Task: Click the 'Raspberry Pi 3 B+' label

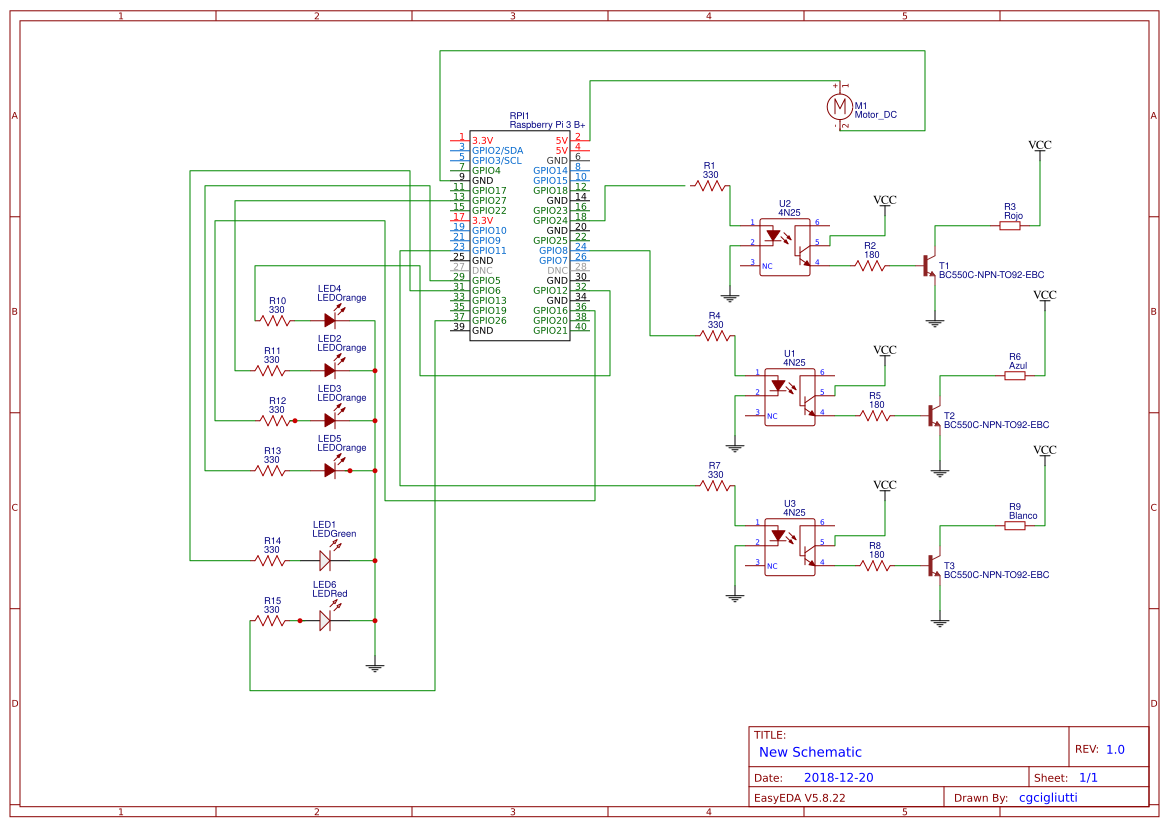Action: coord(547,125)
